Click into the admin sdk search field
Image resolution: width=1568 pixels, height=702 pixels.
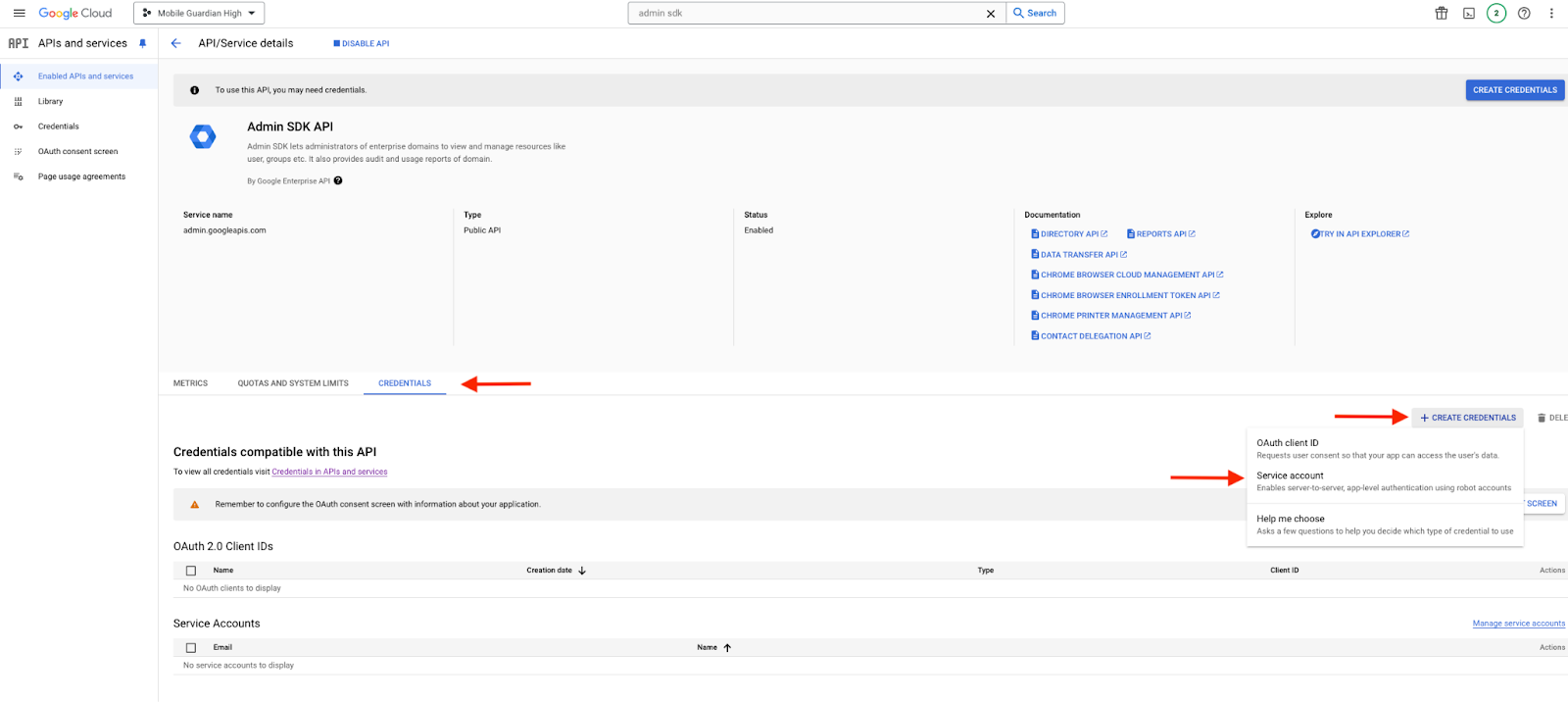tap(804, 14)
